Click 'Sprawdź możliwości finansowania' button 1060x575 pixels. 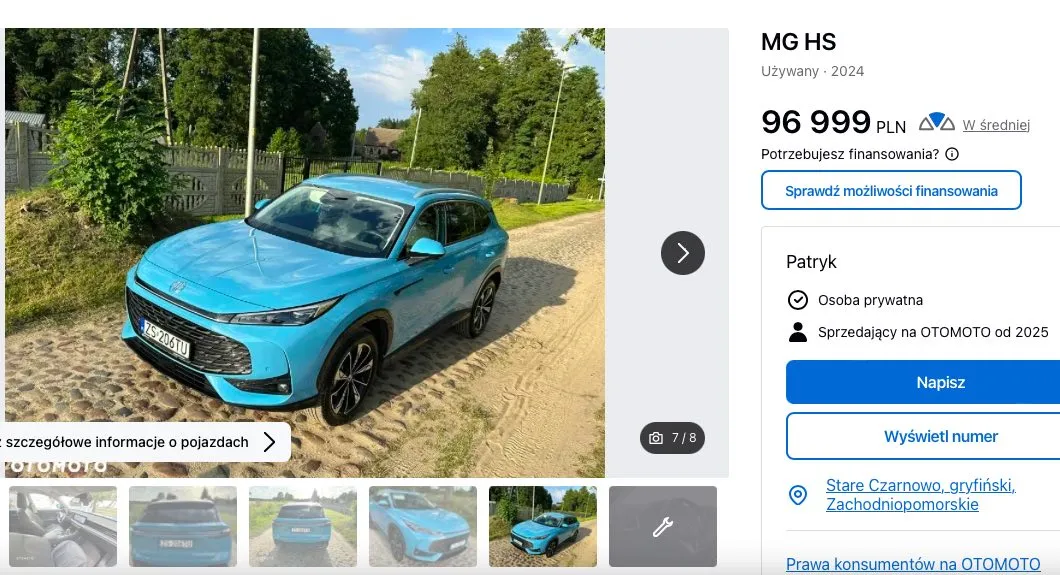point(891,191)
